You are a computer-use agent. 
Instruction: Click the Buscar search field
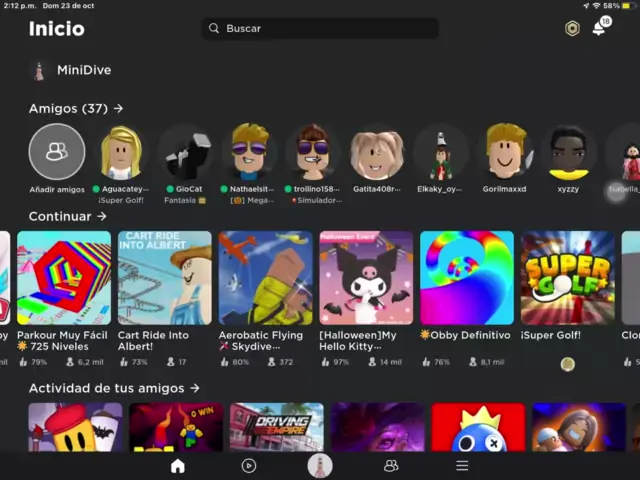point(320,28)
